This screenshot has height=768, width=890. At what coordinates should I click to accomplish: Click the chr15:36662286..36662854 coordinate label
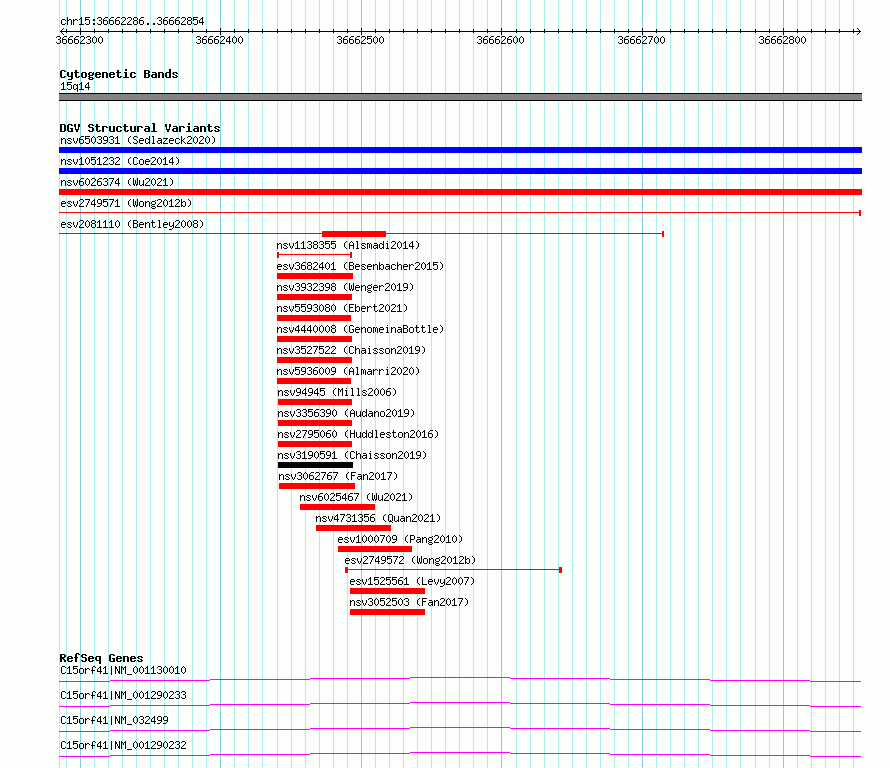pyautogui.click(x=132, y=22)
